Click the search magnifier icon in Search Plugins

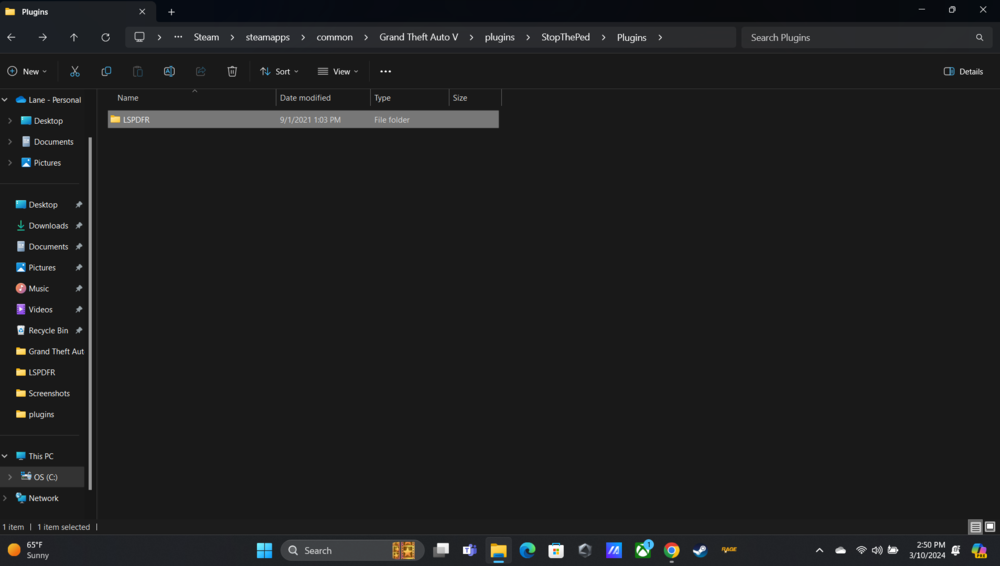click(x=979, y=38)
